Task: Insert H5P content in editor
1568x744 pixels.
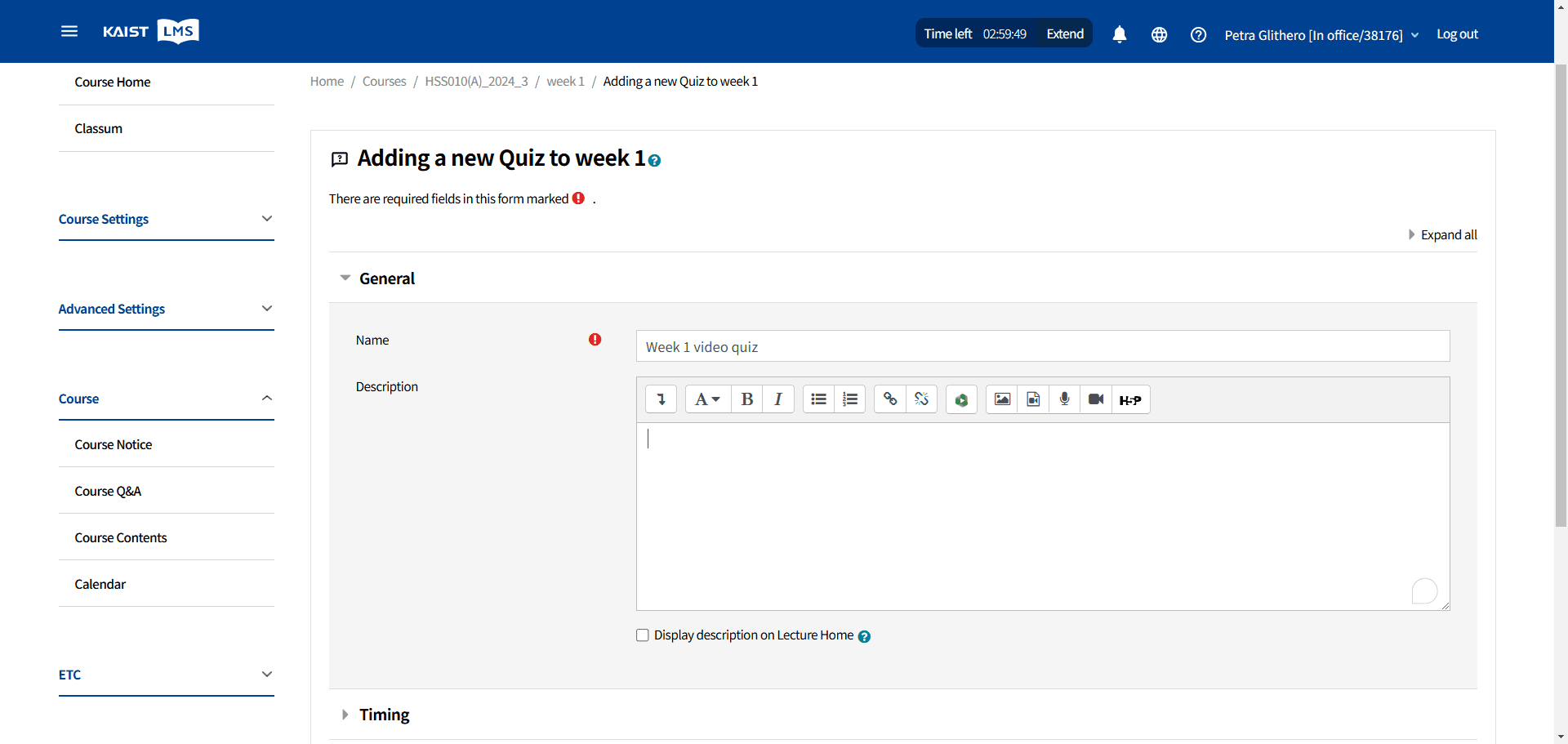Action: click(x=1130, y=399)
